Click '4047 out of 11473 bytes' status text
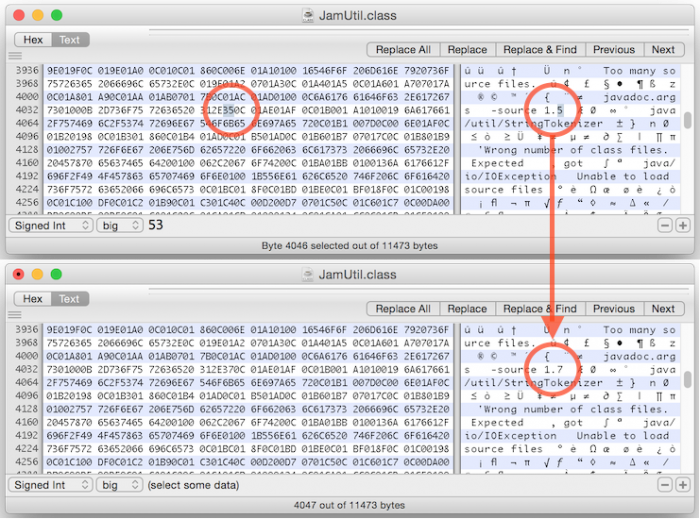The height and width of the screenshot is (519, 700). click(350, 505)
